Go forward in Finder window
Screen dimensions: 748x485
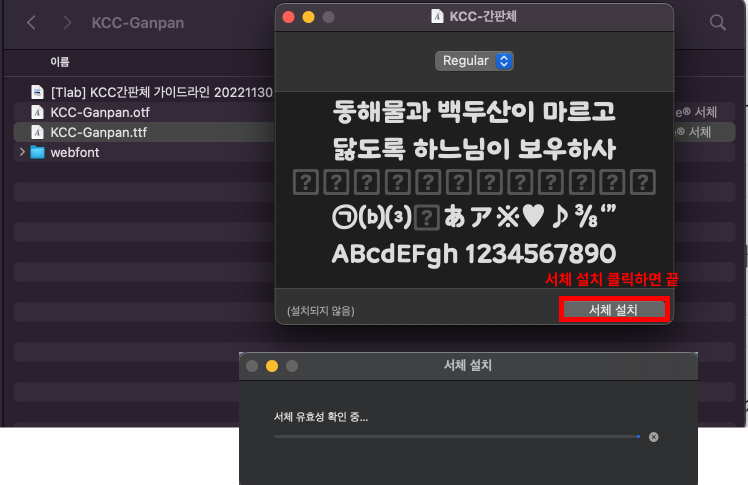67,22
